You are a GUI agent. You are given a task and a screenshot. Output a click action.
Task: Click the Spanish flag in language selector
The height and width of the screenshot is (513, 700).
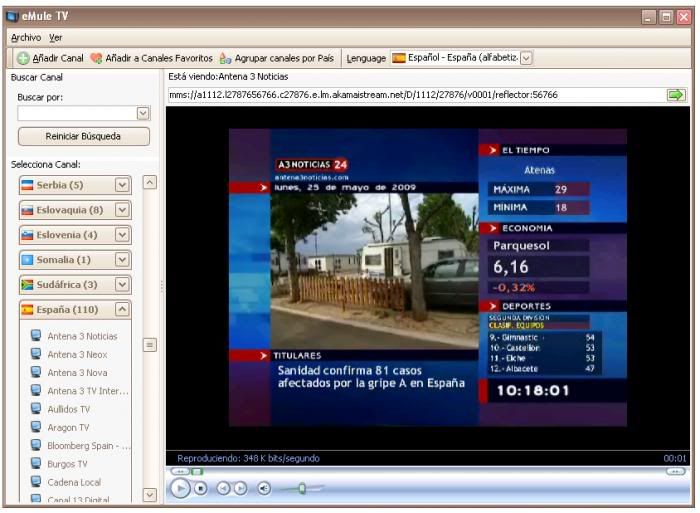pyautogui.click(x=399, y=58)
